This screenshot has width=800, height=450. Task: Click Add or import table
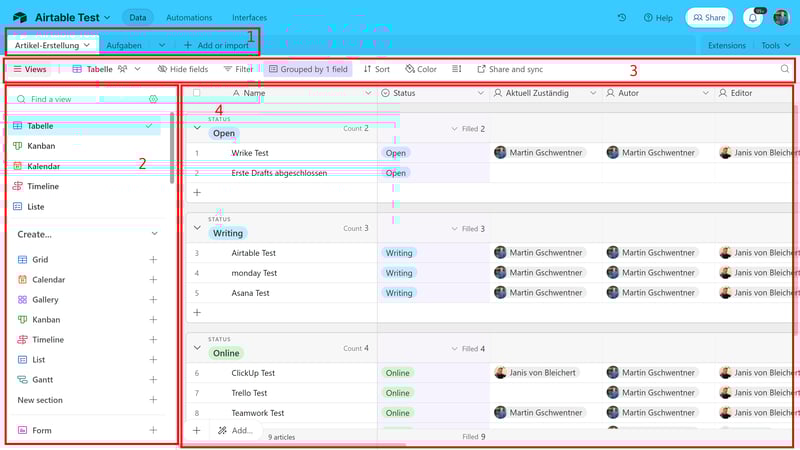coord(216,45)
